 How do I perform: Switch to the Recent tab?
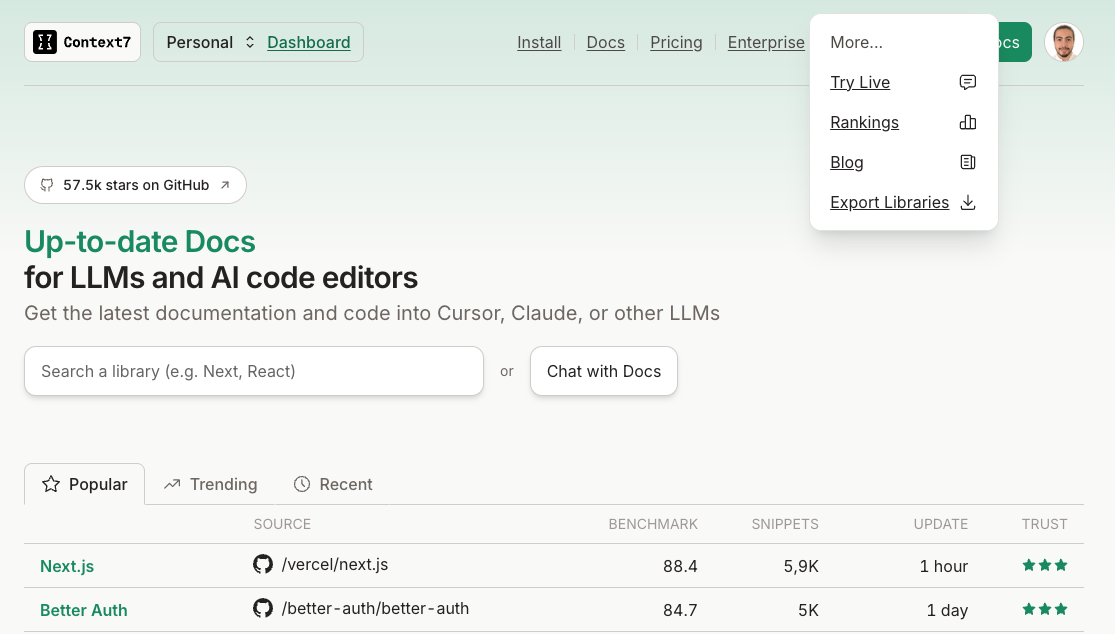coord(333,484)
